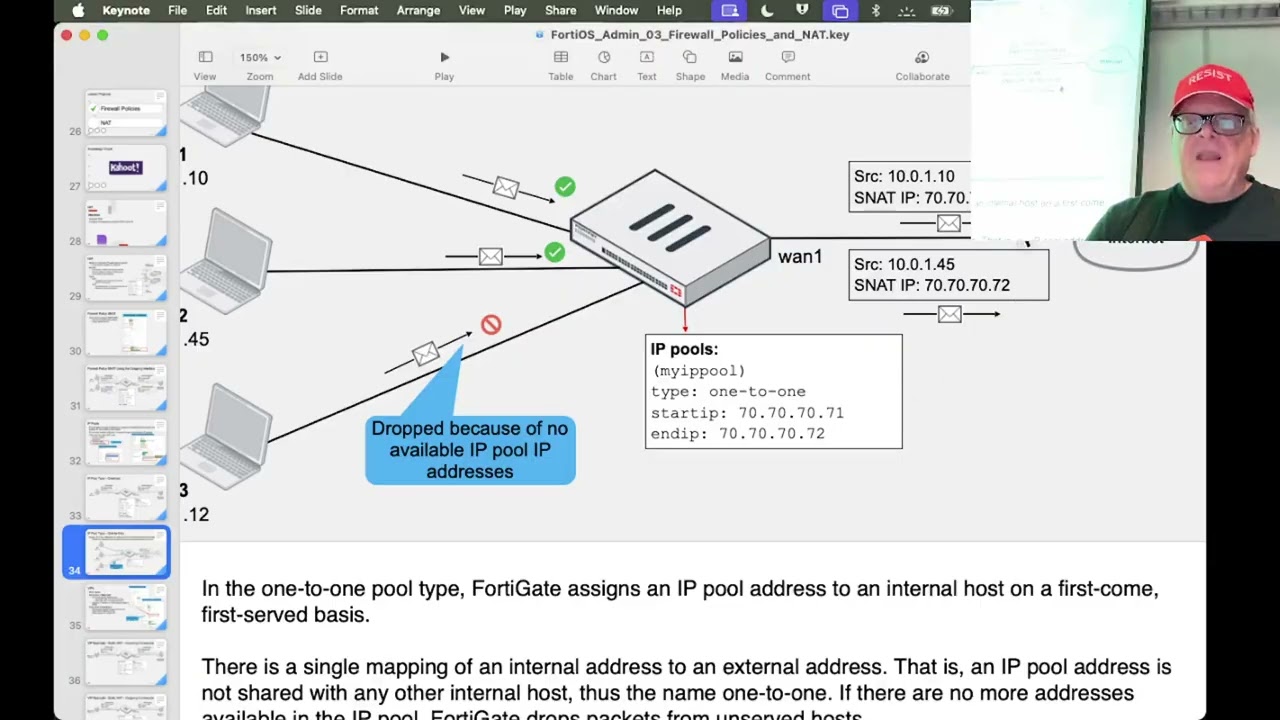The height and width of the screenshot is (720, 1280).
Task: Select slide 34 thumbnail
Action: [126, 553]
